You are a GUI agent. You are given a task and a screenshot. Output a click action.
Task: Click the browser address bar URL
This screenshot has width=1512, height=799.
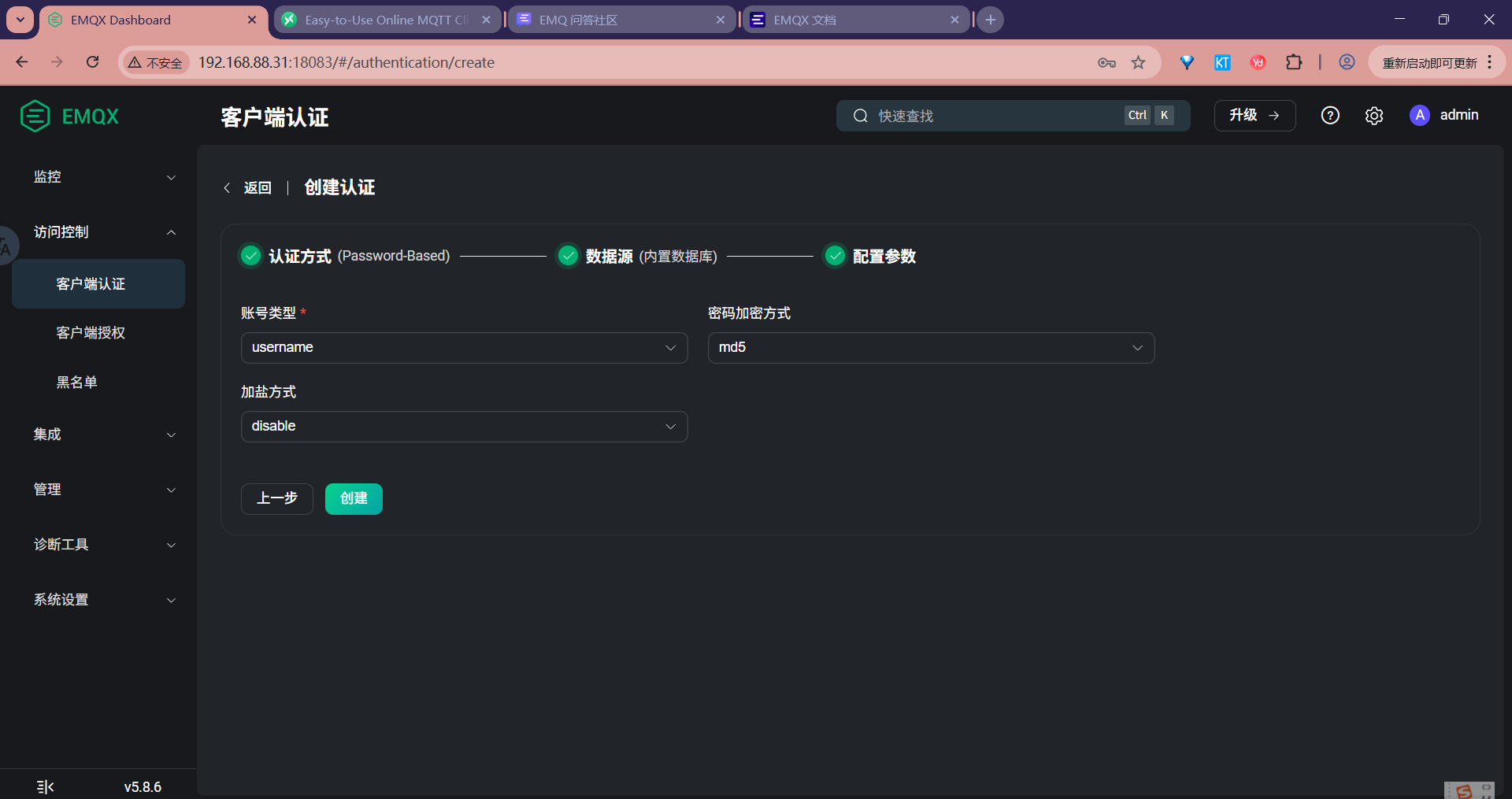[x=346, y=62]
